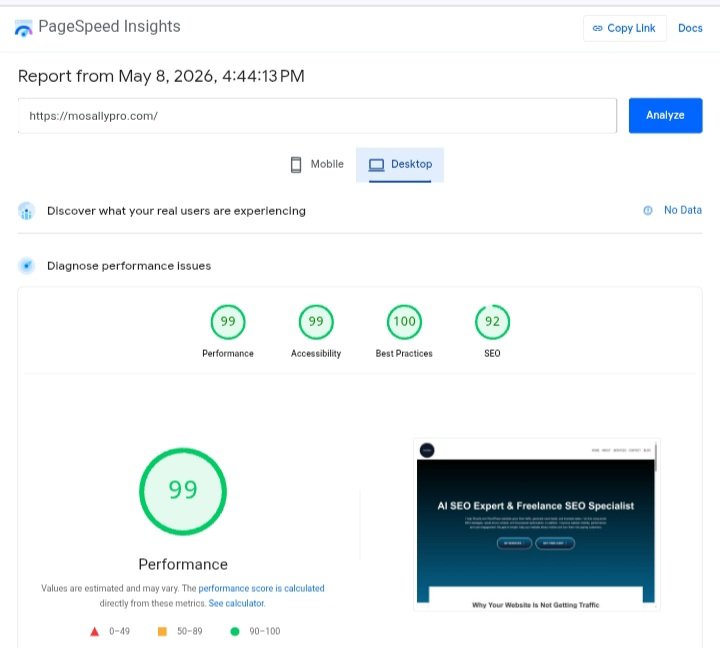
Task: Click the URL input field
Action: coord(317,116)
